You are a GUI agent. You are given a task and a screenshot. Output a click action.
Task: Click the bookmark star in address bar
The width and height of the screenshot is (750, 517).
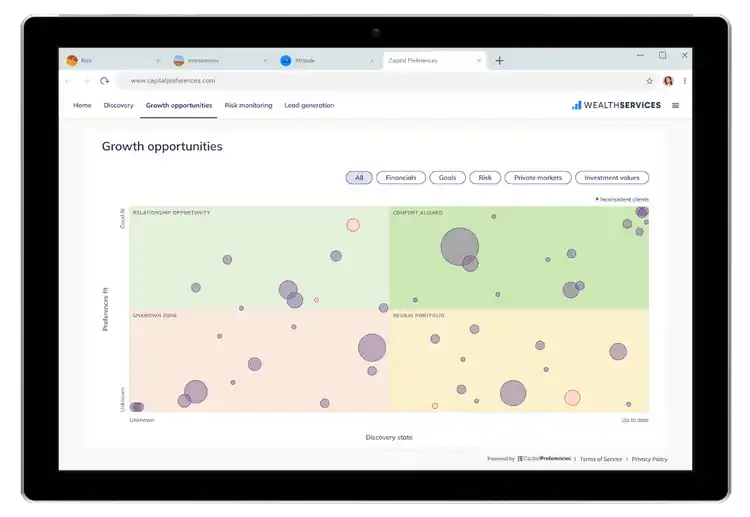(x=649, y=81)
